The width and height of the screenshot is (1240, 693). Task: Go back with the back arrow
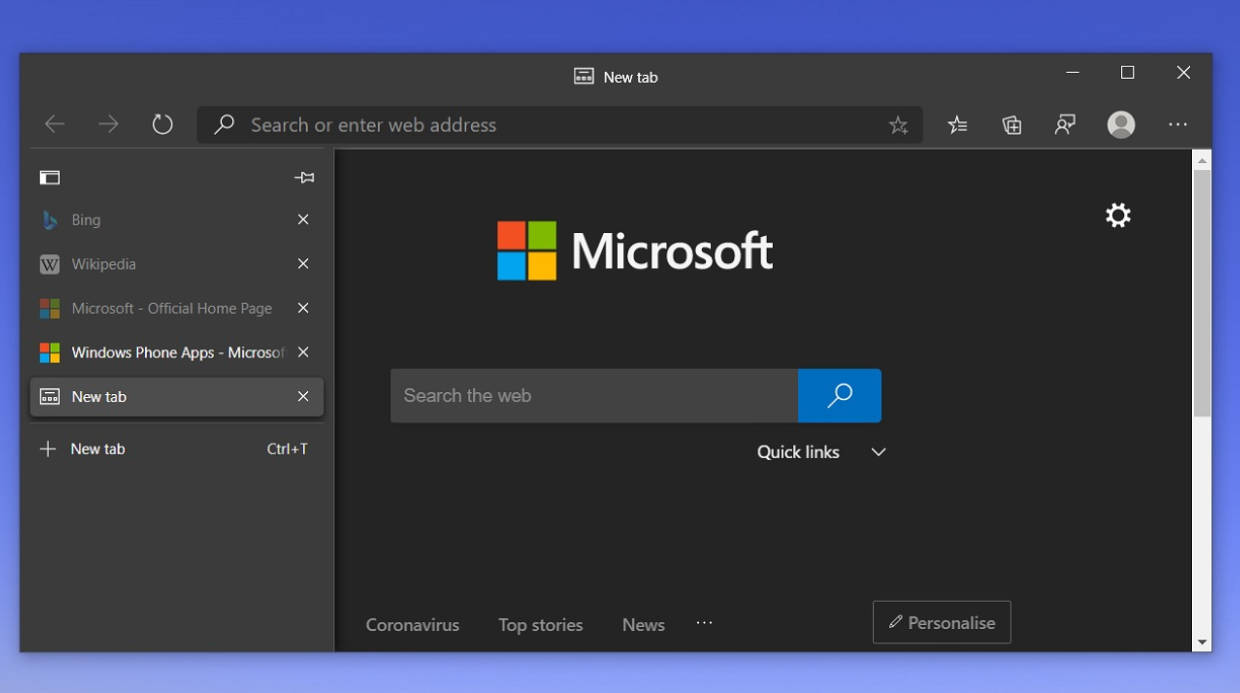(55, 125)
